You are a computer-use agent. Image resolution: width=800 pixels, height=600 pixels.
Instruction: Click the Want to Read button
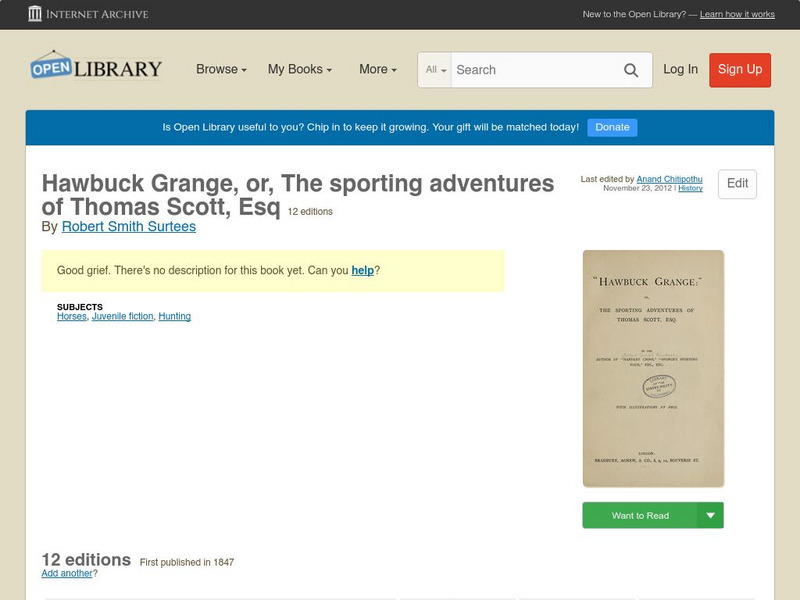click(x=640, y=516)
